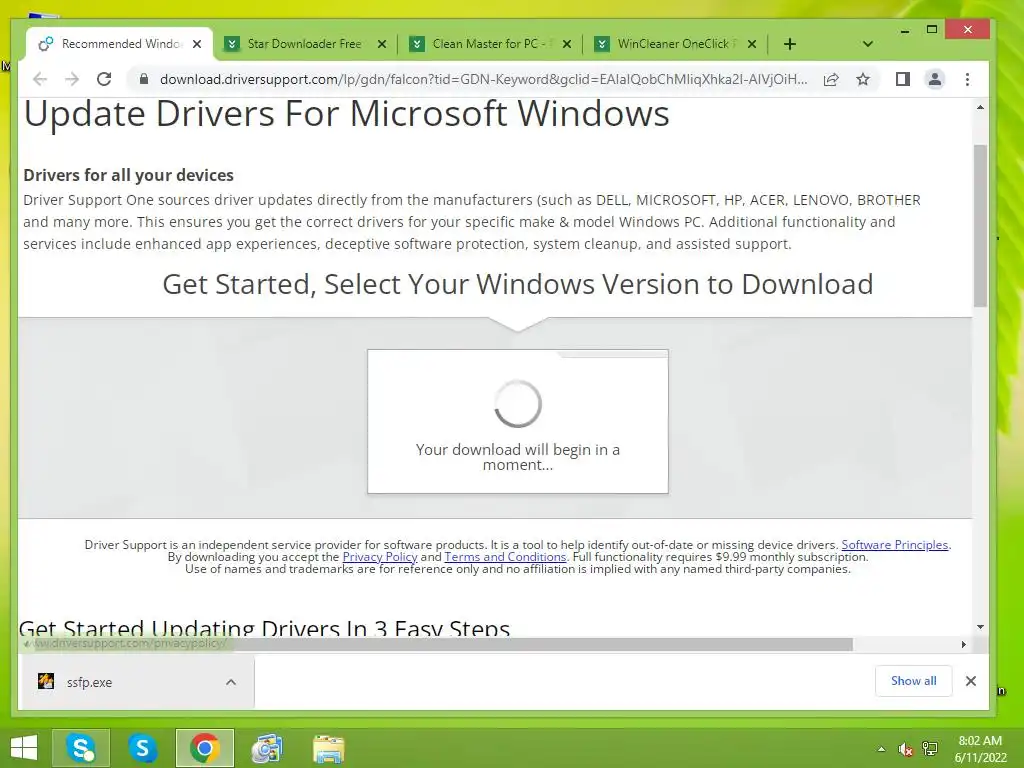
Task: Open the second Skype taskbar icon
Action: (142, 748)
